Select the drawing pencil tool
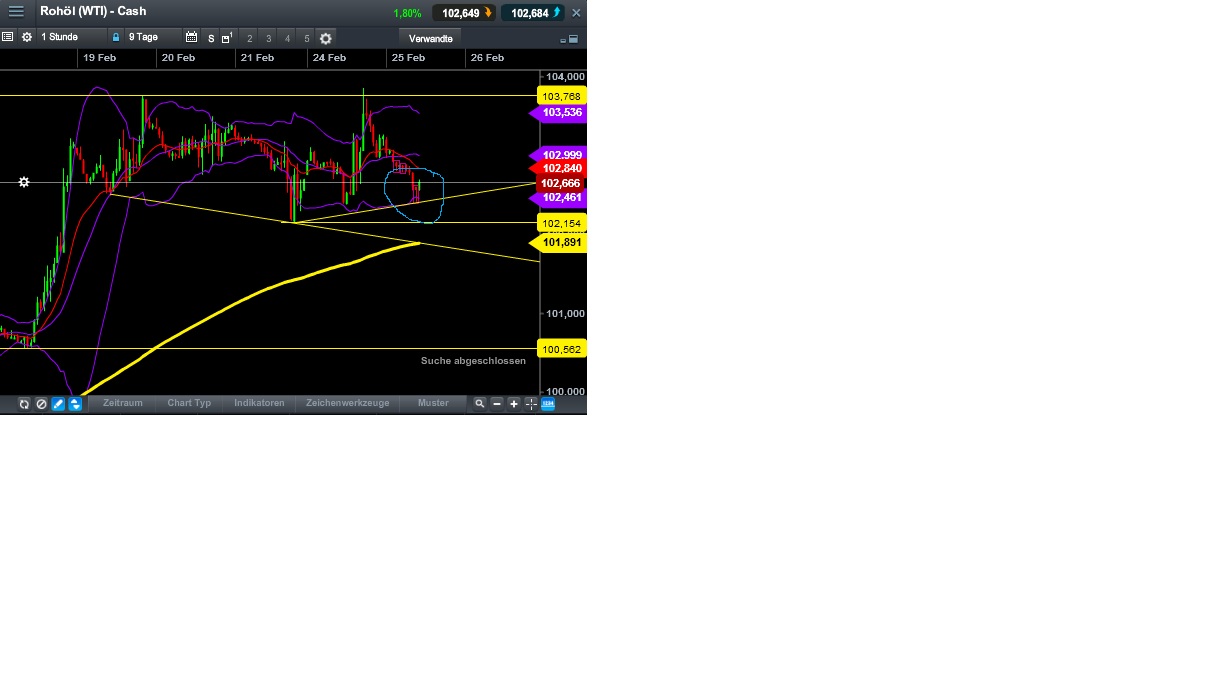Screen dimensions: 1207x698 [x=57, y=403]
